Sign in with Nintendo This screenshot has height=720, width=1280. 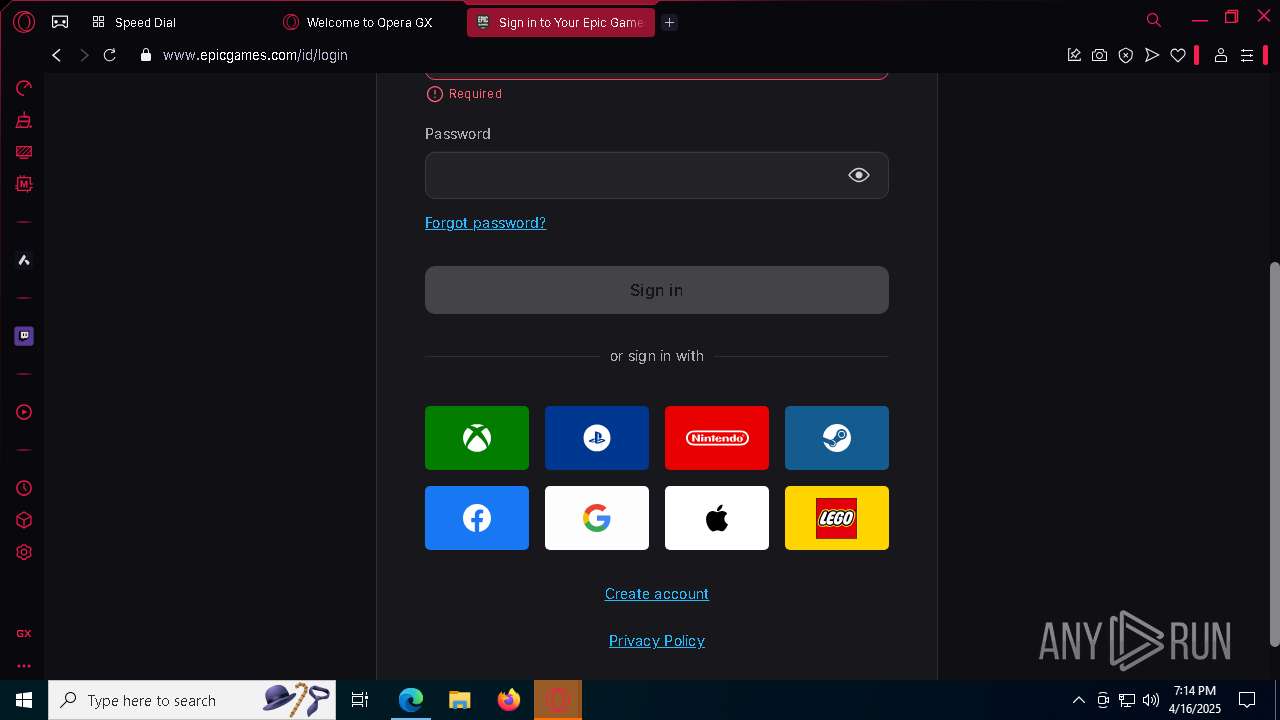pos(717,438)
